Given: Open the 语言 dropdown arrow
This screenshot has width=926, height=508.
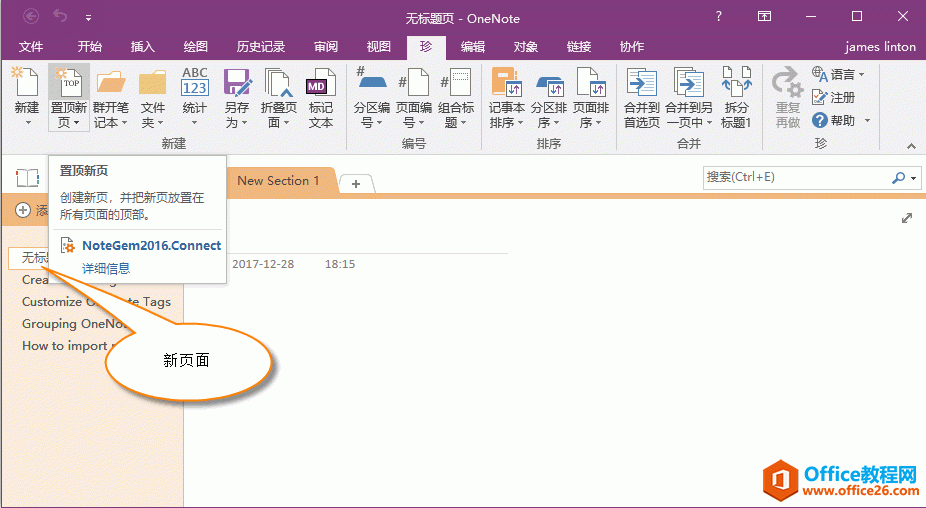Looking at the screenshot, I should (861, 74).
